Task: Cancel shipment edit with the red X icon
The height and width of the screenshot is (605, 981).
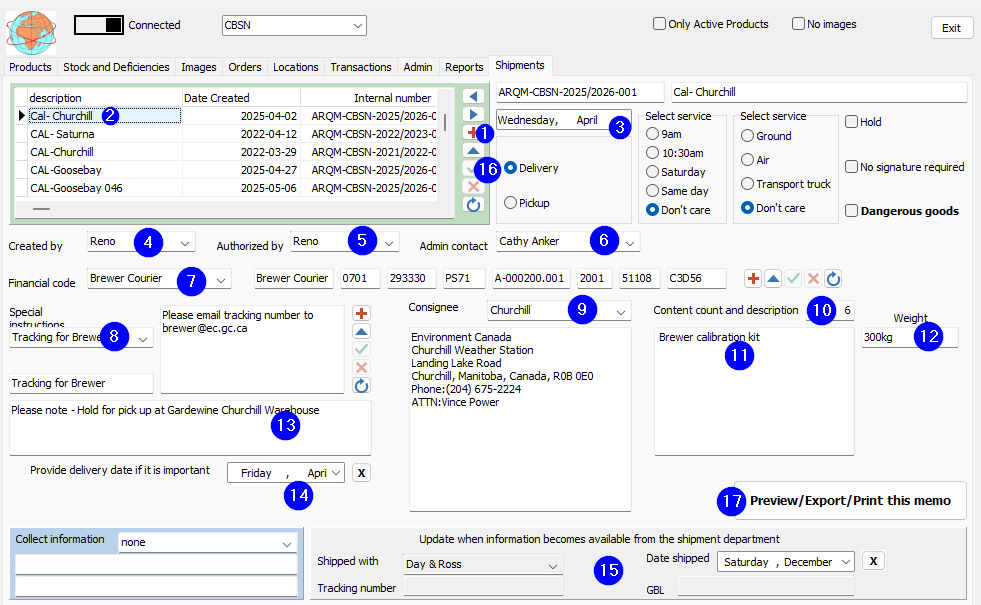Action: click(x=473, y=186)
